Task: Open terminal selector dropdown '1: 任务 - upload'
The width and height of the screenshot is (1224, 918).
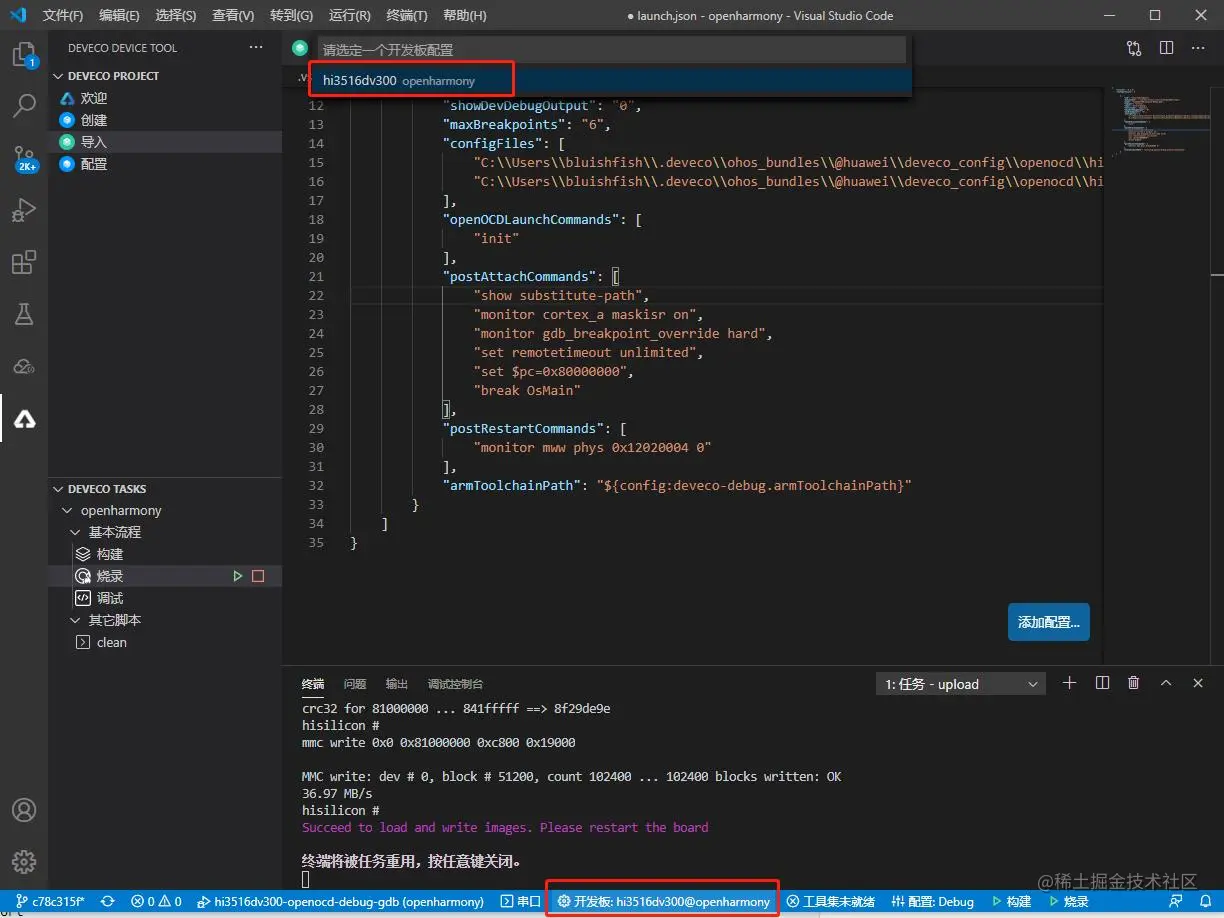Action: 960,684
